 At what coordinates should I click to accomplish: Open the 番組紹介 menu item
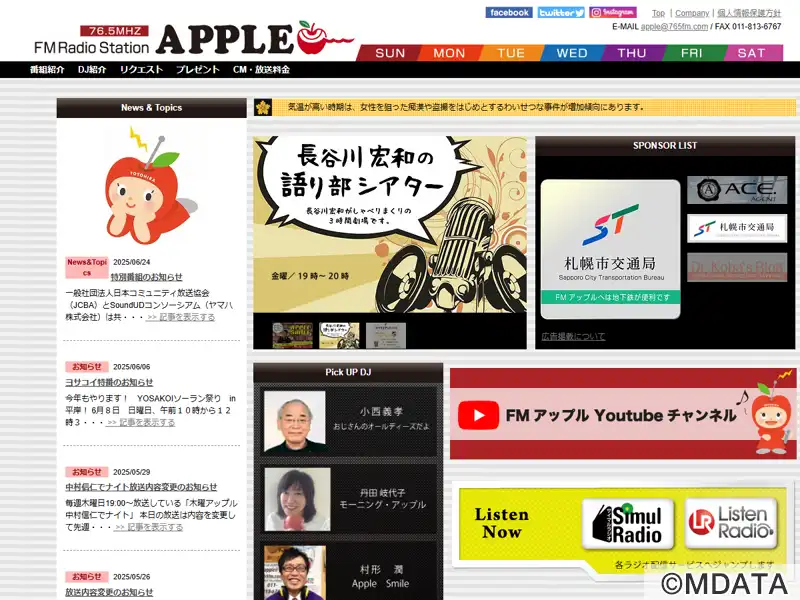click(47, 69)
